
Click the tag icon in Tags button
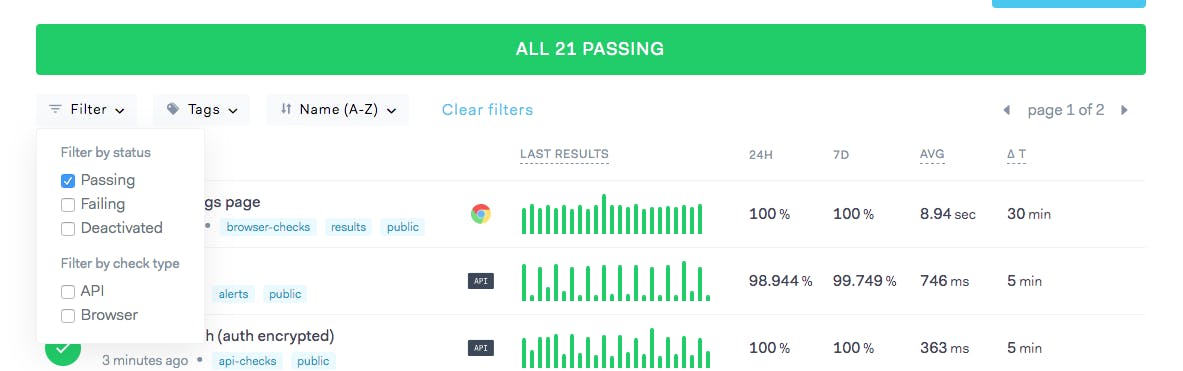[x=174, y=109]
